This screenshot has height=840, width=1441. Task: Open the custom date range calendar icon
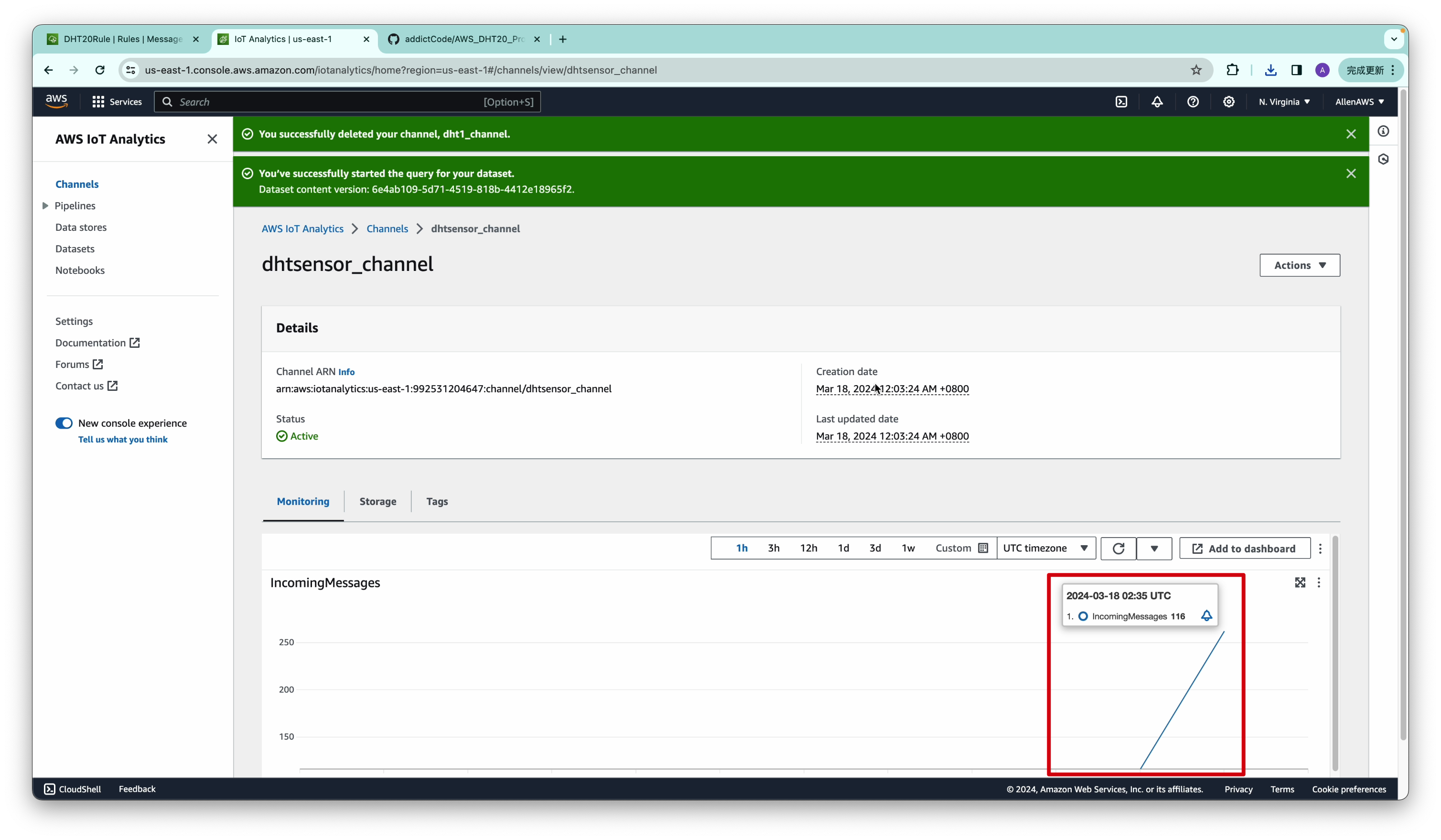pyautogui.click(x=983, y=548)
